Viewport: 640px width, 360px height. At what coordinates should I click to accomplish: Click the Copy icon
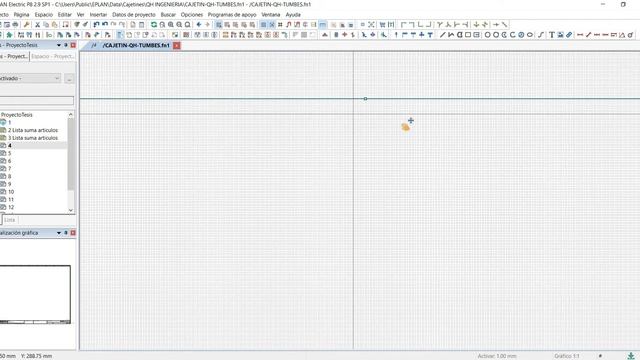point(46,25)
